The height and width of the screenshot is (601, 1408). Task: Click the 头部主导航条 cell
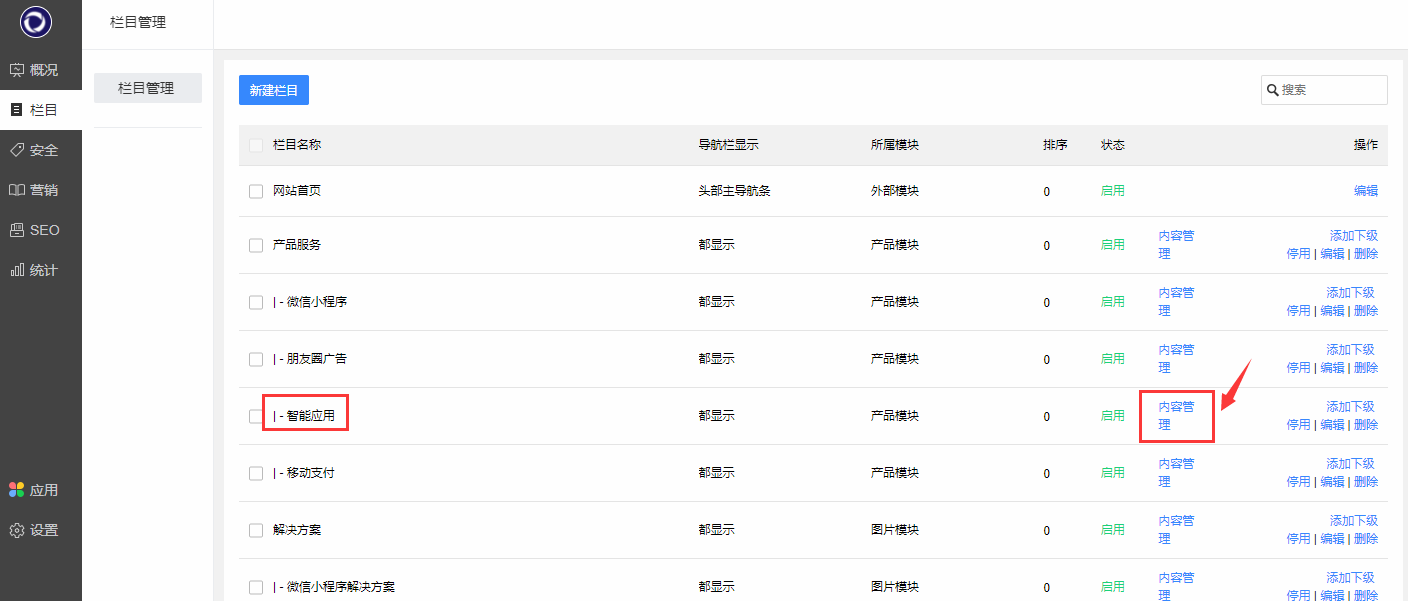tap(734, 191)
